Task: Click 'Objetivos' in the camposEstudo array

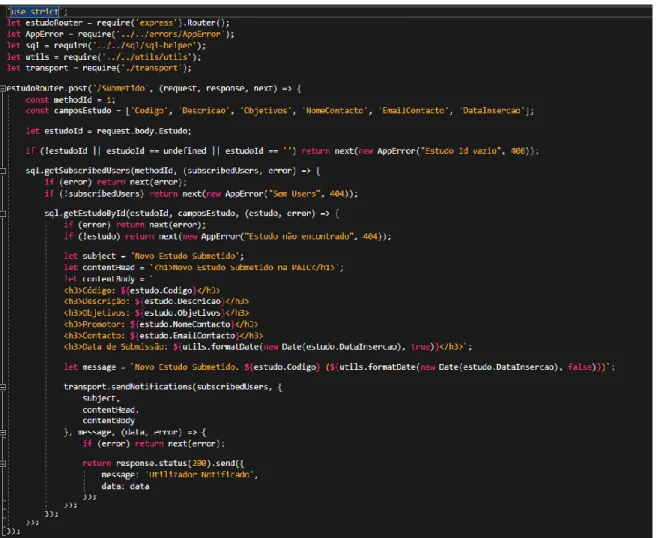Action: coord(265,111)
